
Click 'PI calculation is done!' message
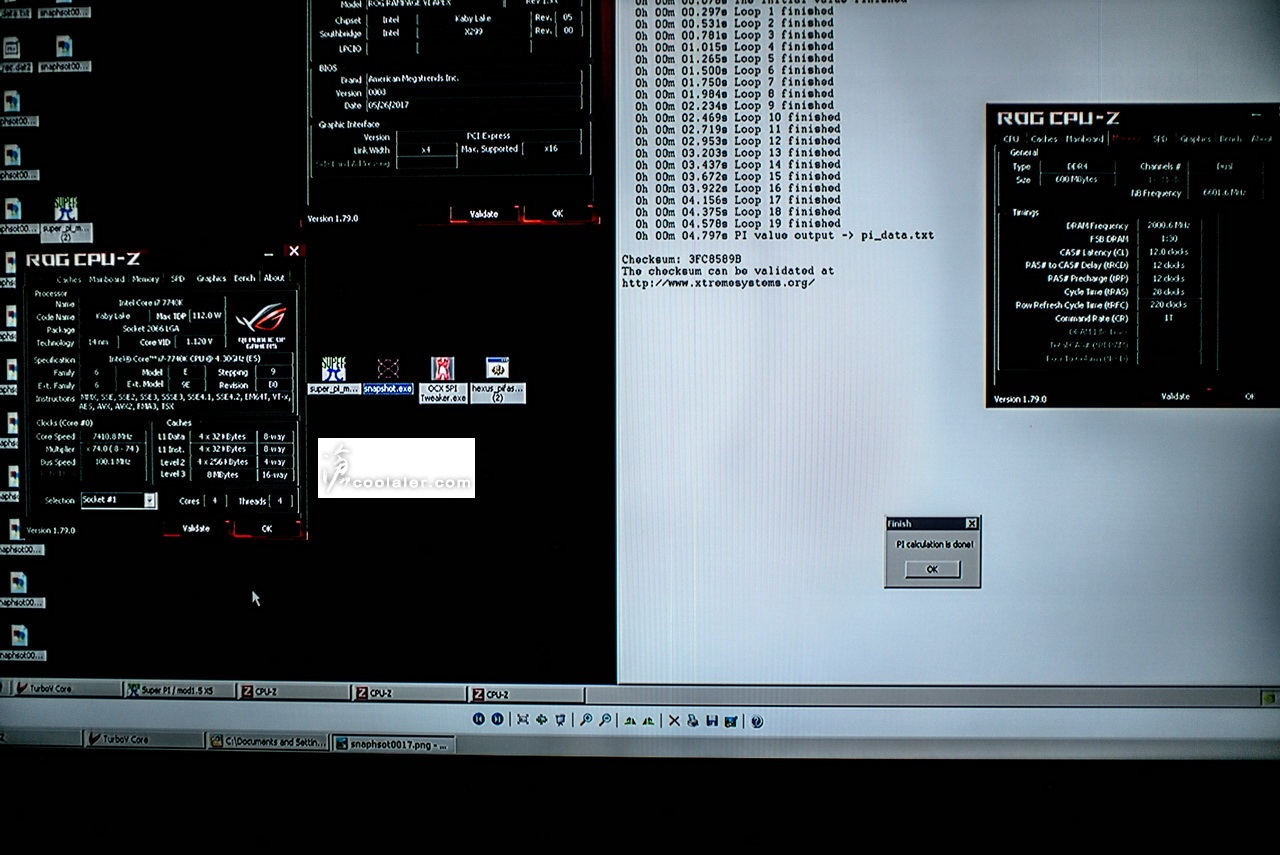933,544
